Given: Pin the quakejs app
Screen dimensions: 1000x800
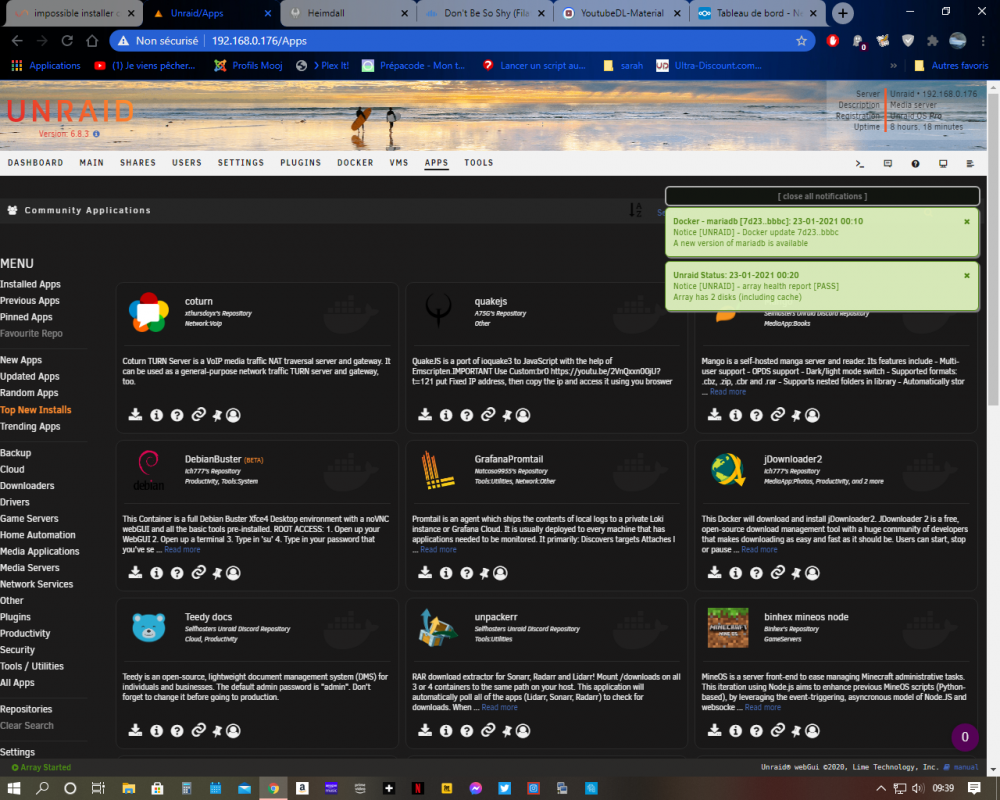Looking at the screenshot, I should 506,415.
